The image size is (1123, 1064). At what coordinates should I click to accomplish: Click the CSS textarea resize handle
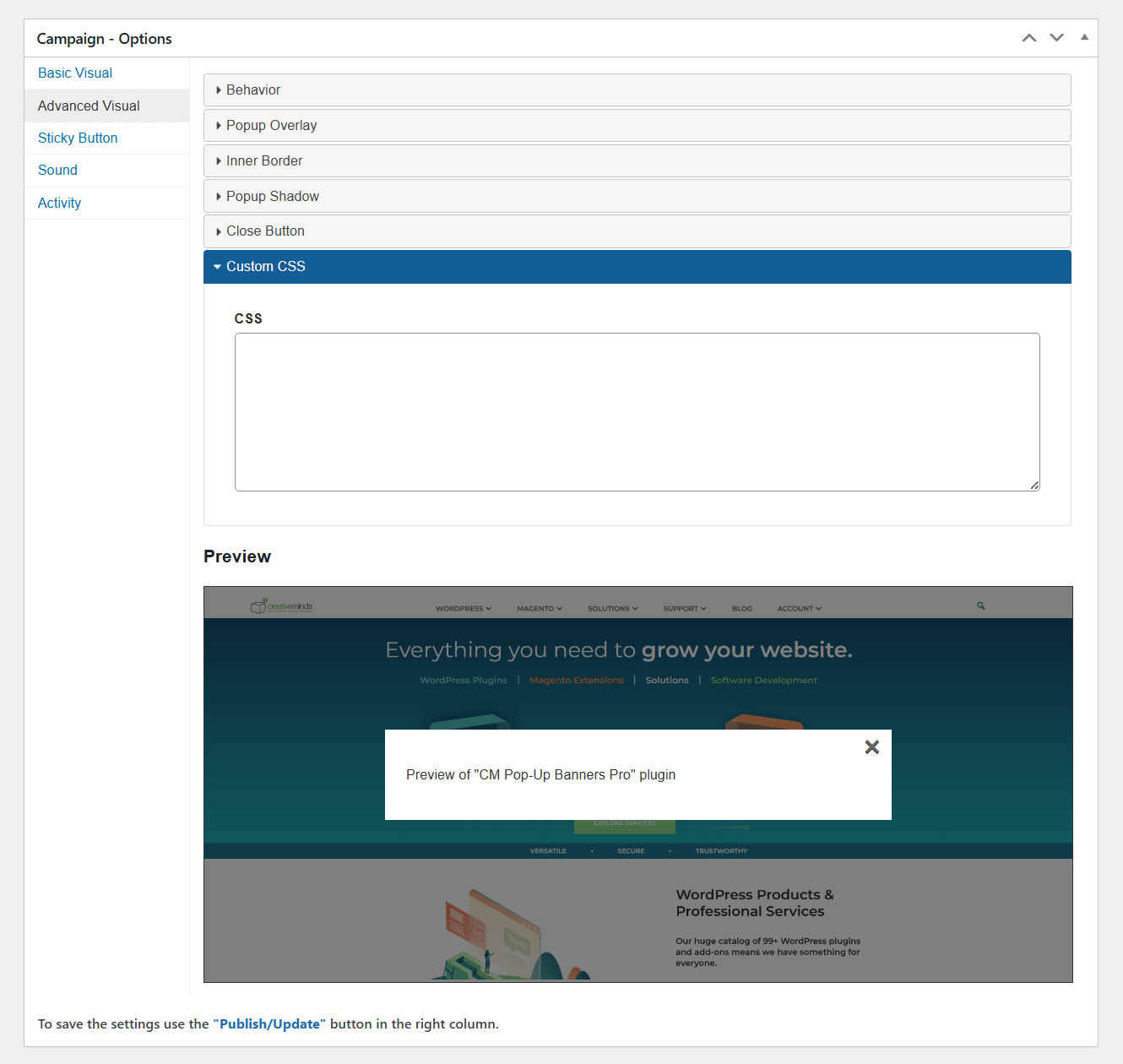tap(1034, 486)
